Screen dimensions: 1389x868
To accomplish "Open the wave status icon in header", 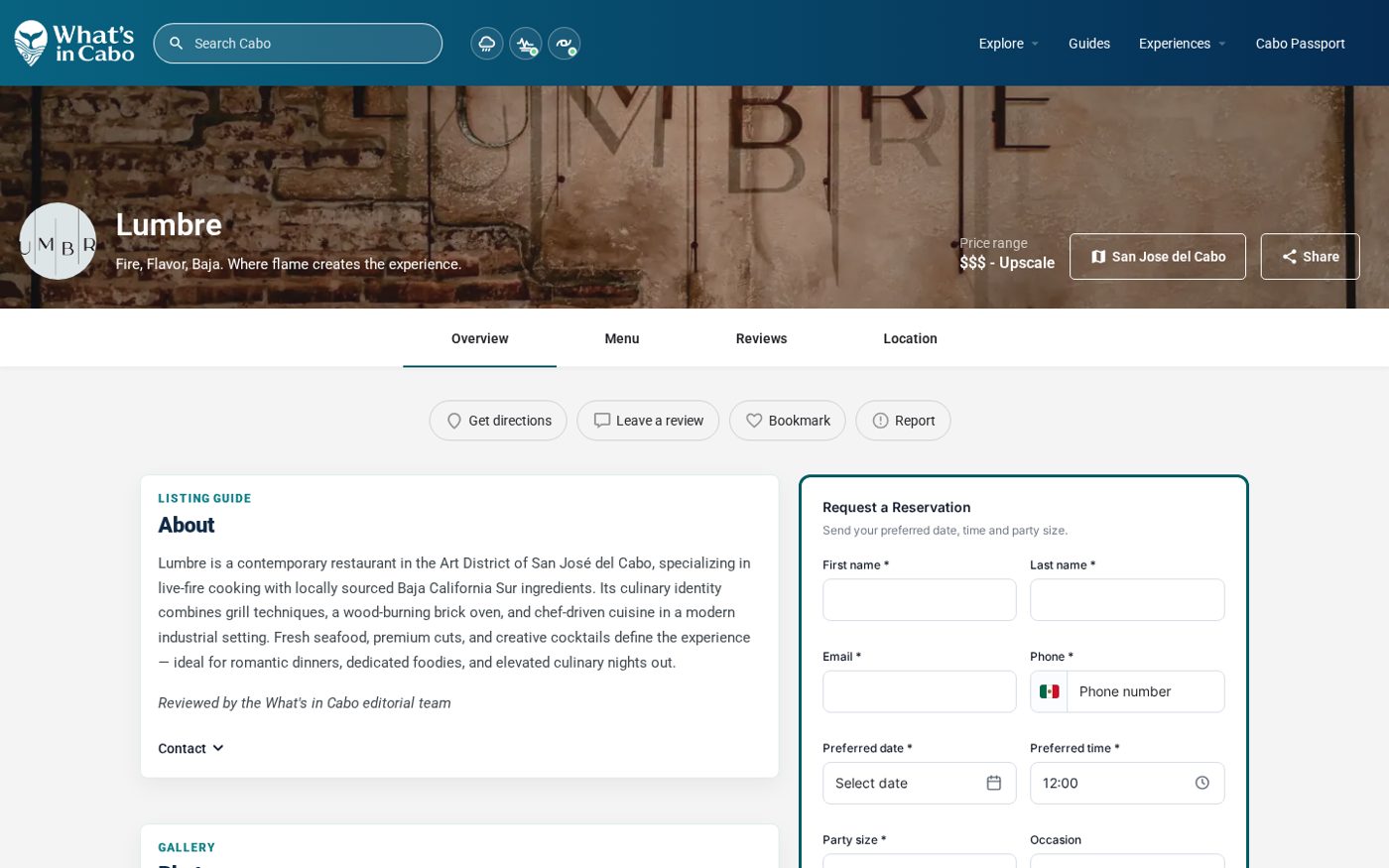I will click(x=565, y=44).
